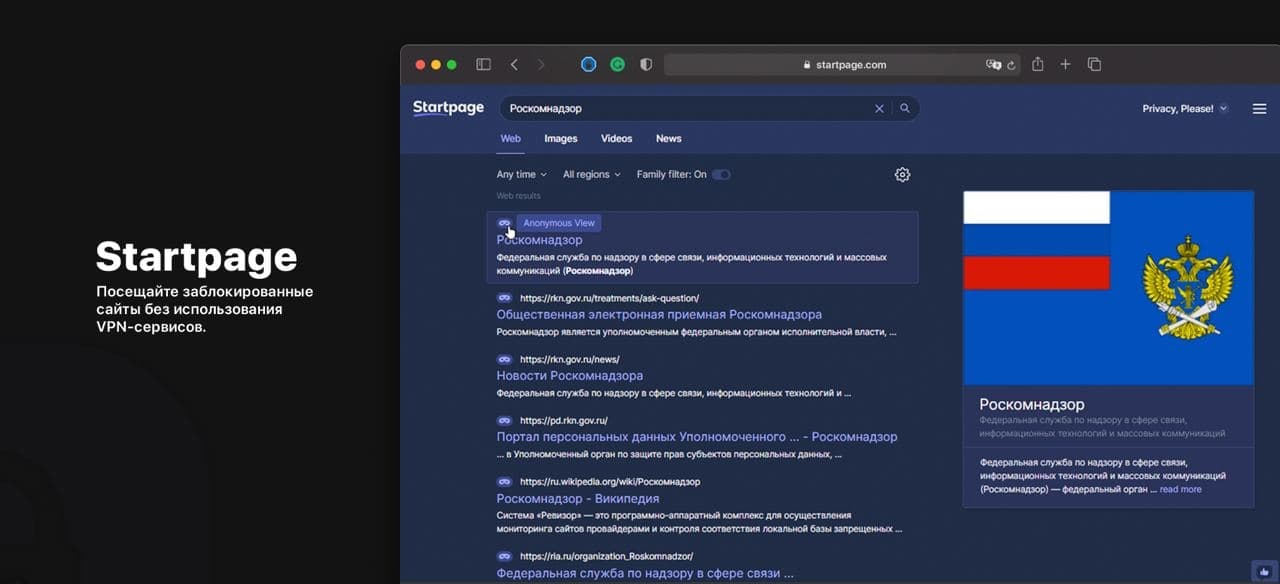1280x584 pixels.
Task: Click mask icon next to rkn.gov.ru/news/
Action: pyautogui.click(x=504, y=359)
